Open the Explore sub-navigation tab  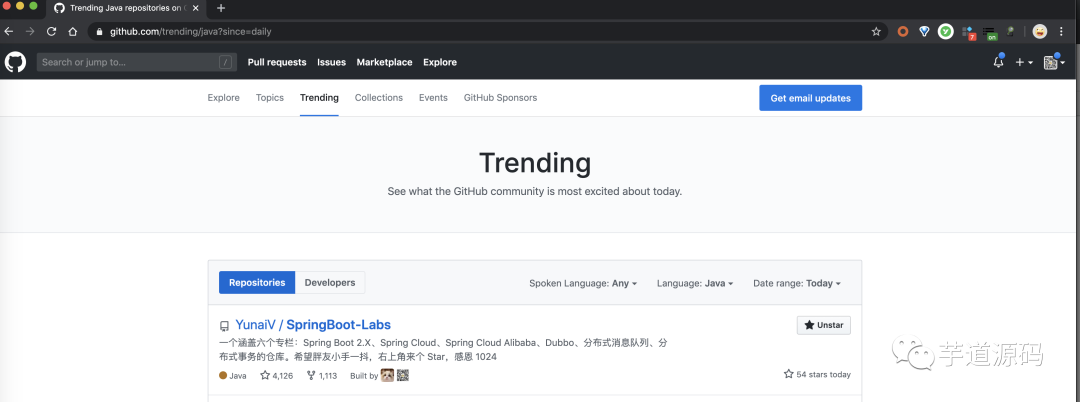[223, 98]
